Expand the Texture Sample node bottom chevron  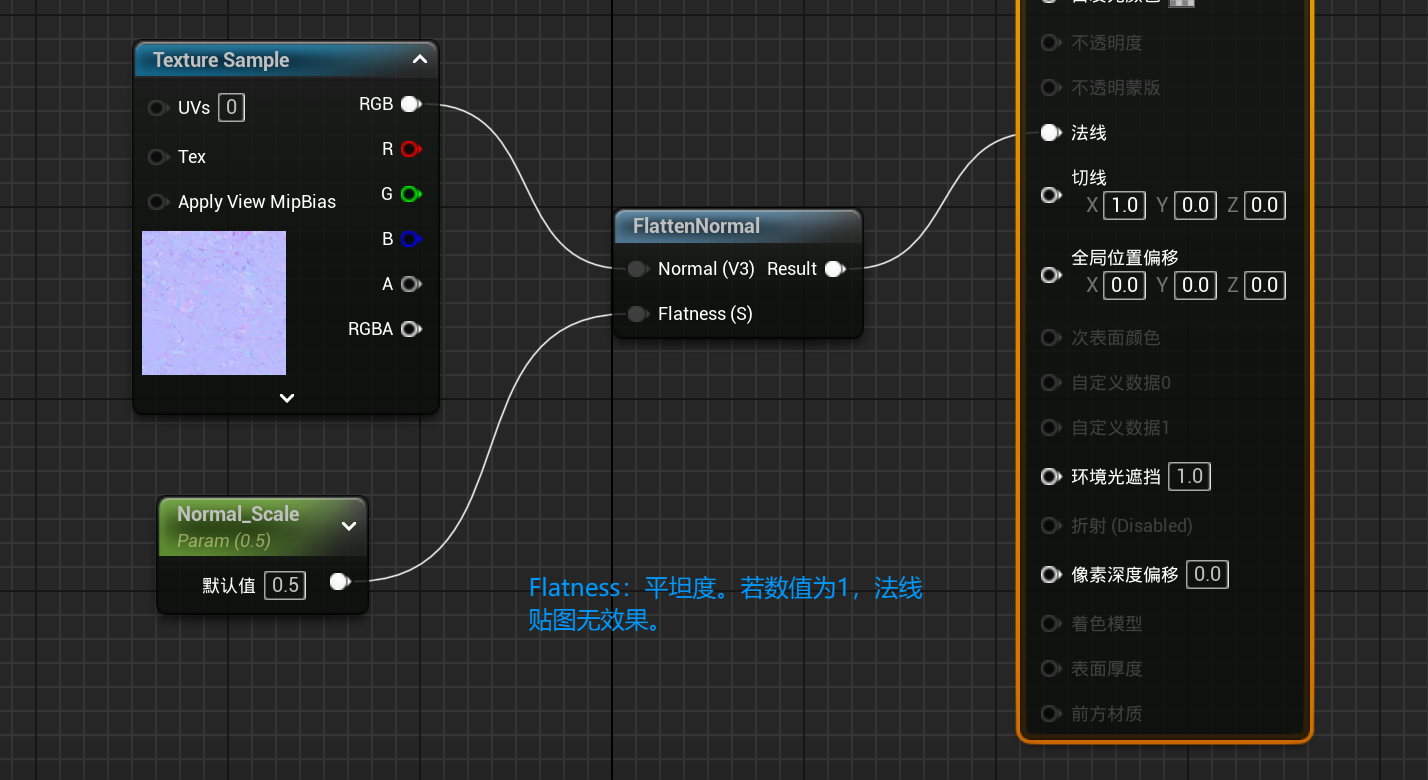click(287, 397)
